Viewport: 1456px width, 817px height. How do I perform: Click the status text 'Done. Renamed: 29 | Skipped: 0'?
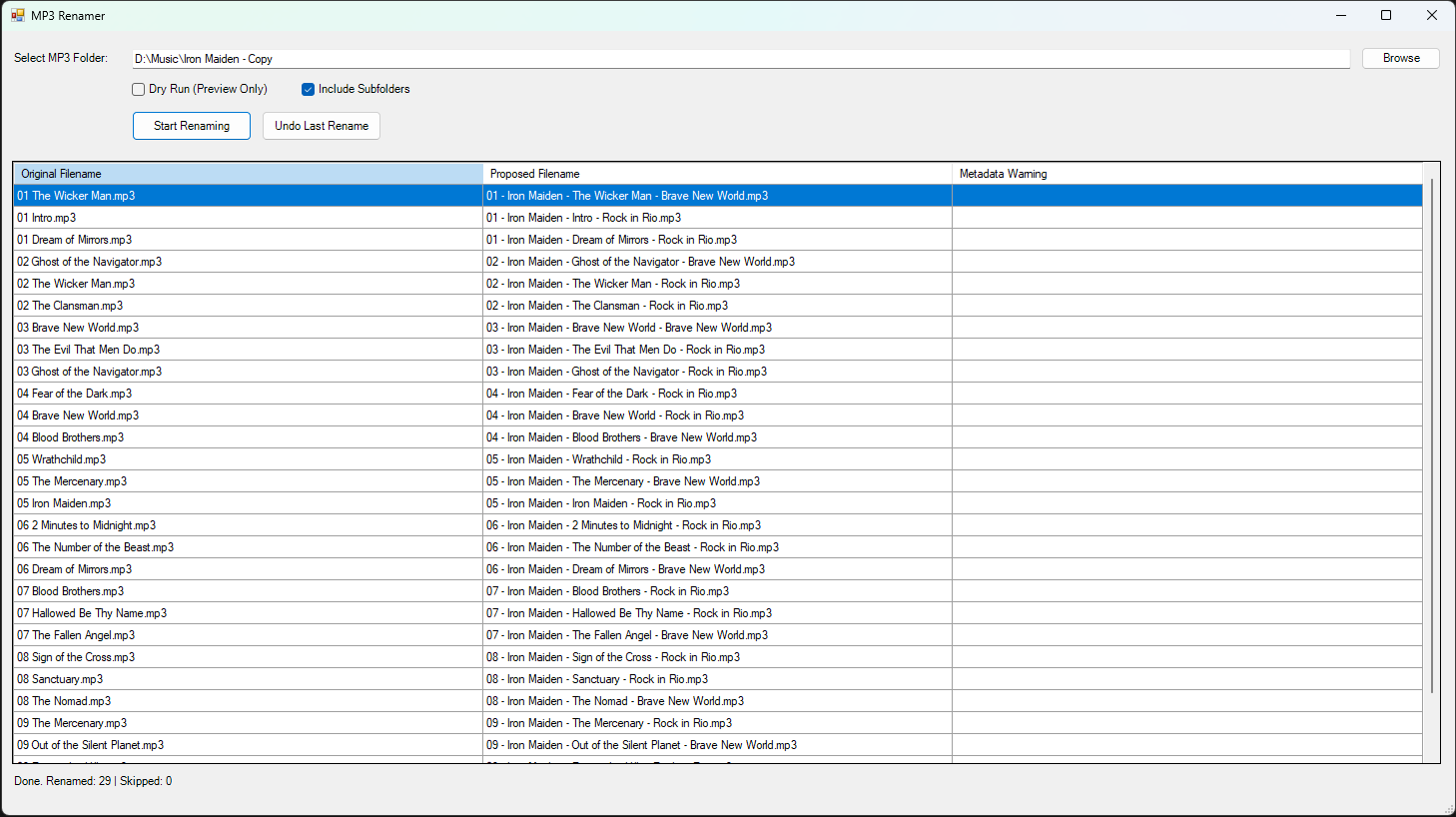click(93, 781)
